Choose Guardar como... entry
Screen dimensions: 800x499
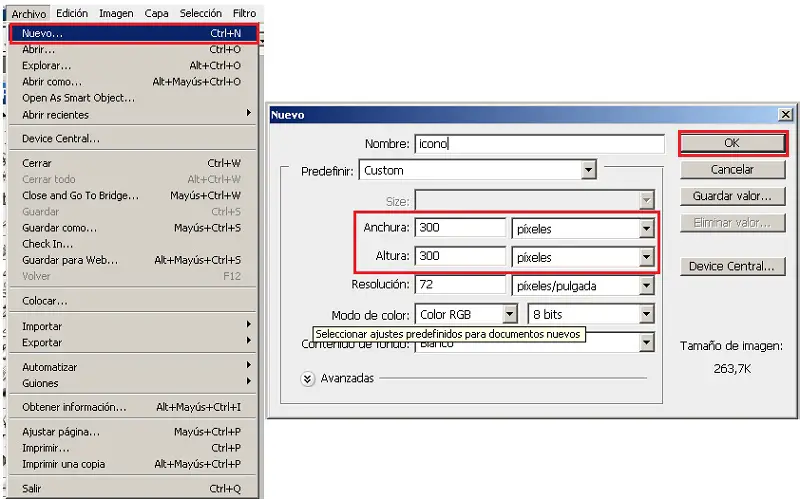[133, 228]
